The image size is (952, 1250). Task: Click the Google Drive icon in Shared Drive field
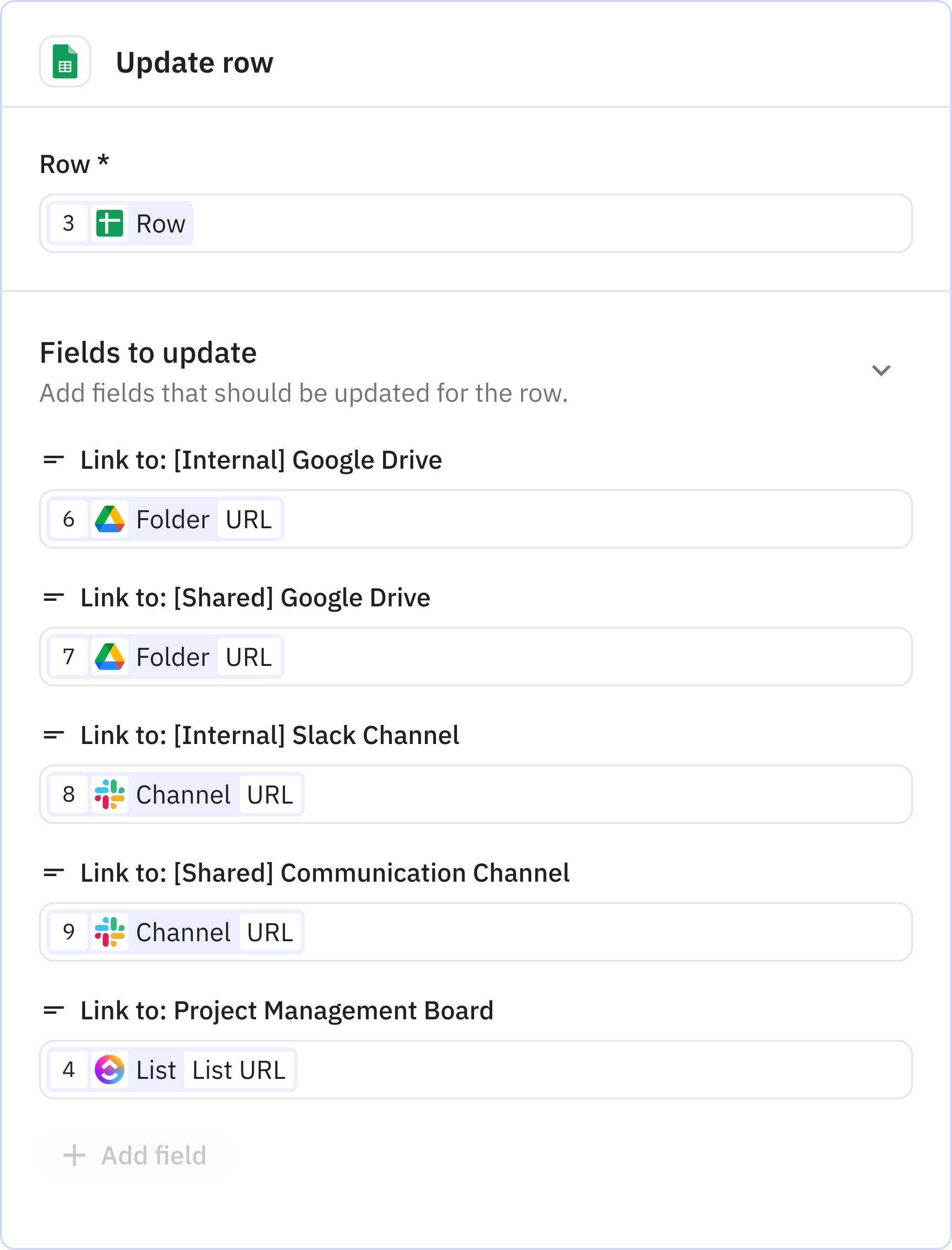[111, 657]
